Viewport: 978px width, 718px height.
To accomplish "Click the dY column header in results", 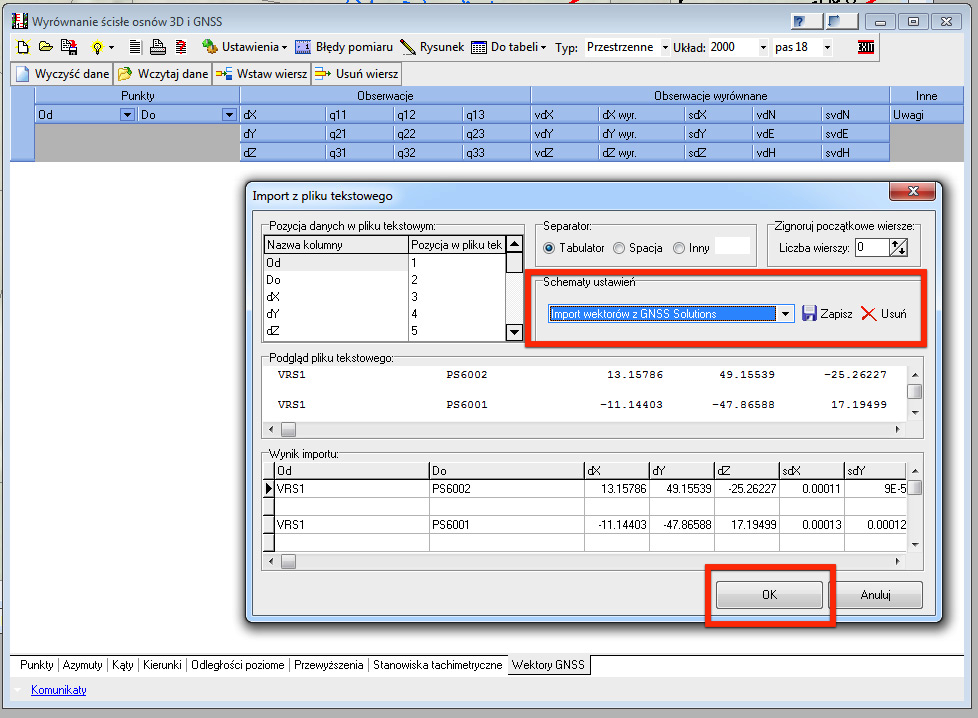I will 681,471.
